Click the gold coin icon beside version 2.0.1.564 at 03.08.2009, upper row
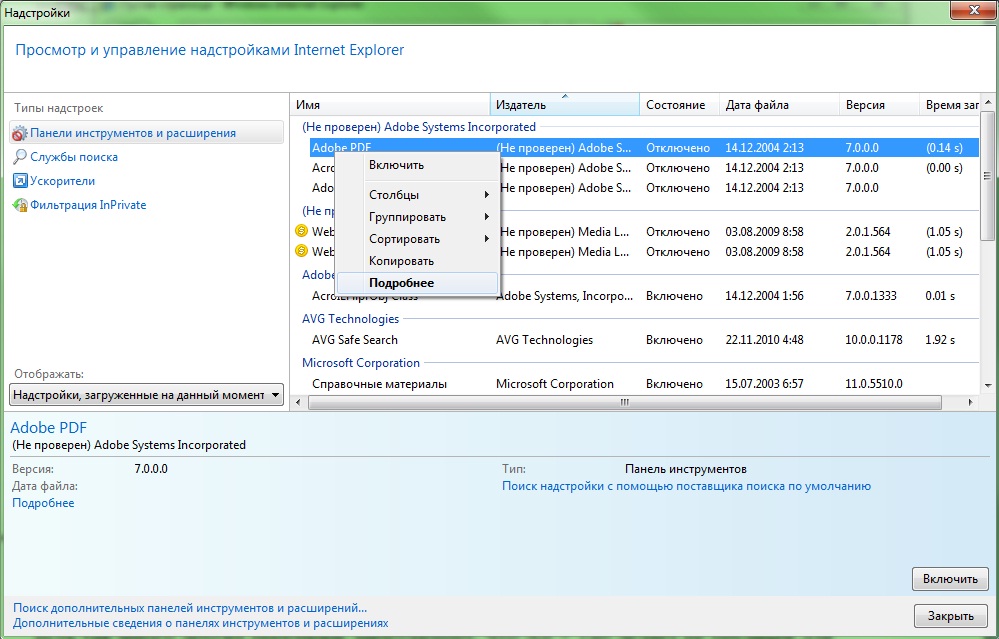Screen dimensions: 999x639 point(301,231)
